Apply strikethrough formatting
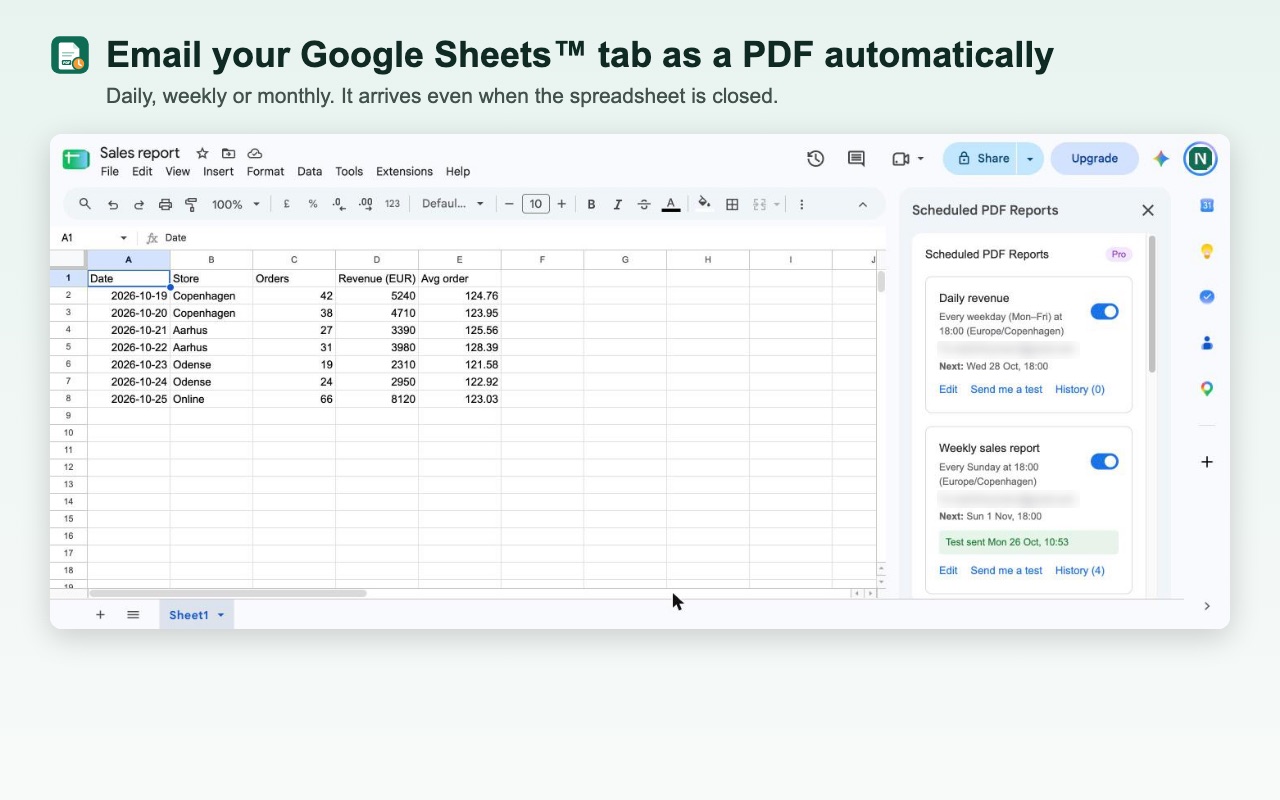 pyautogui.click(x=643, y=204)
